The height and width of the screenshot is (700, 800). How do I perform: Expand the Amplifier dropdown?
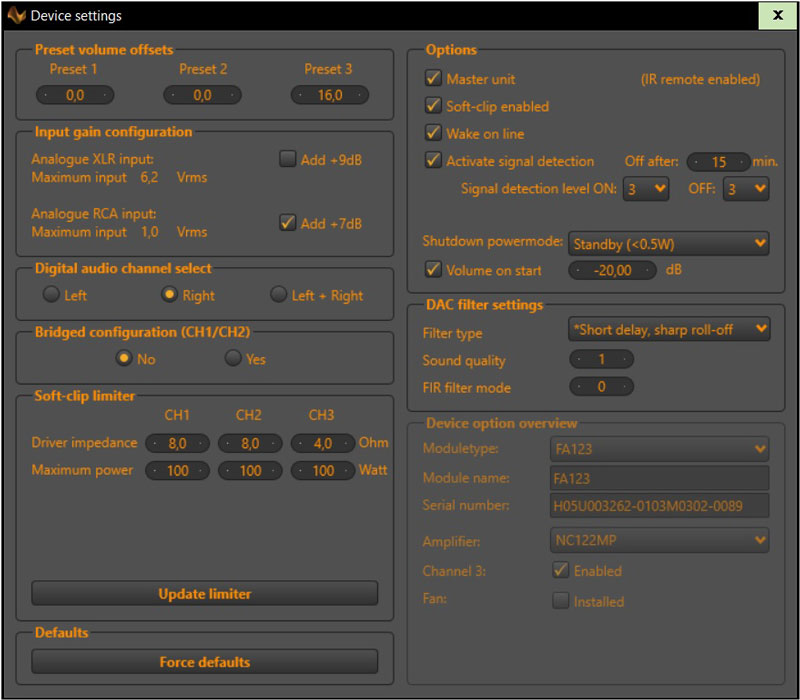(x=659, y=540)
